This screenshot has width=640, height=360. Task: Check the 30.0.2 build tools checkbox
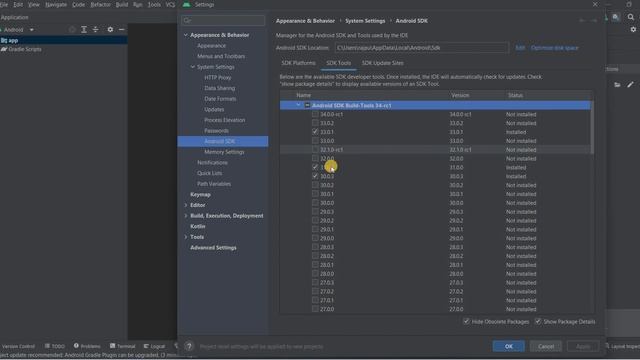pos(315,185)
